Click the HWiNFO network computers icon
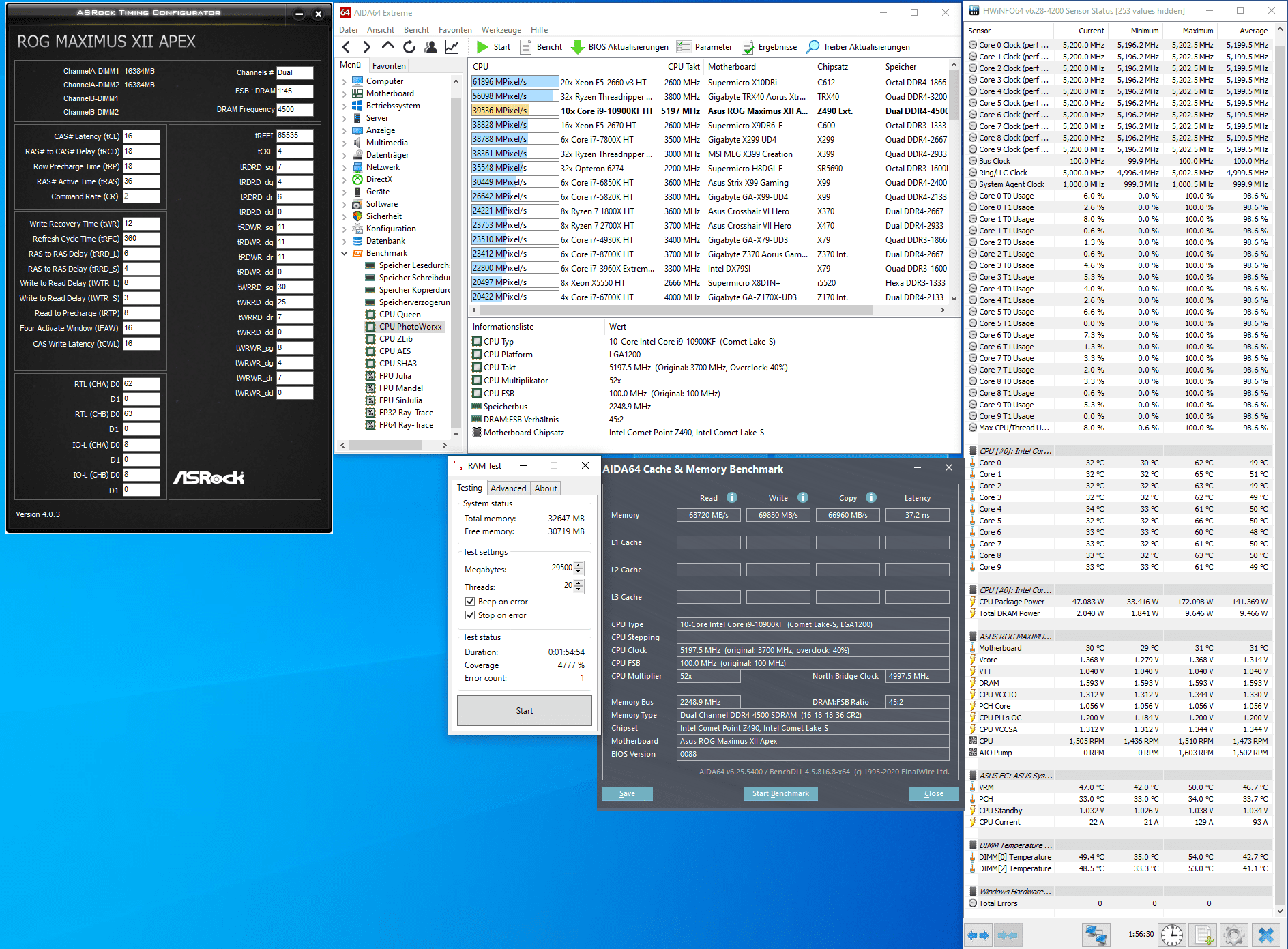This screenshot has width=1288, height=949. point(1096,935)
